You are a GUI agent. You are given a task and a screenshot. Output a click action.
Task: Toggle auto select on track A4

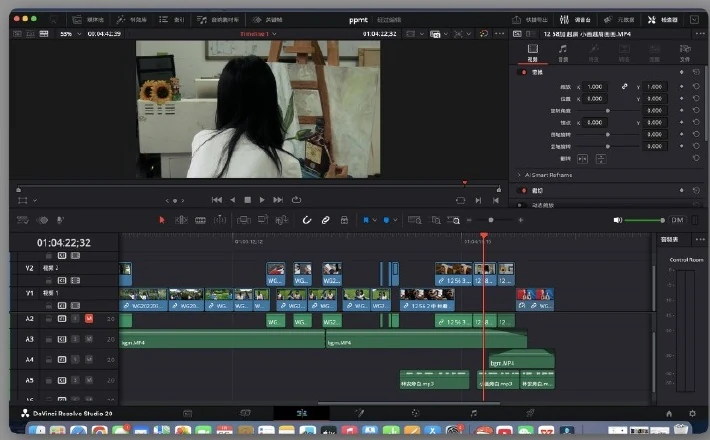coord(62,359)
